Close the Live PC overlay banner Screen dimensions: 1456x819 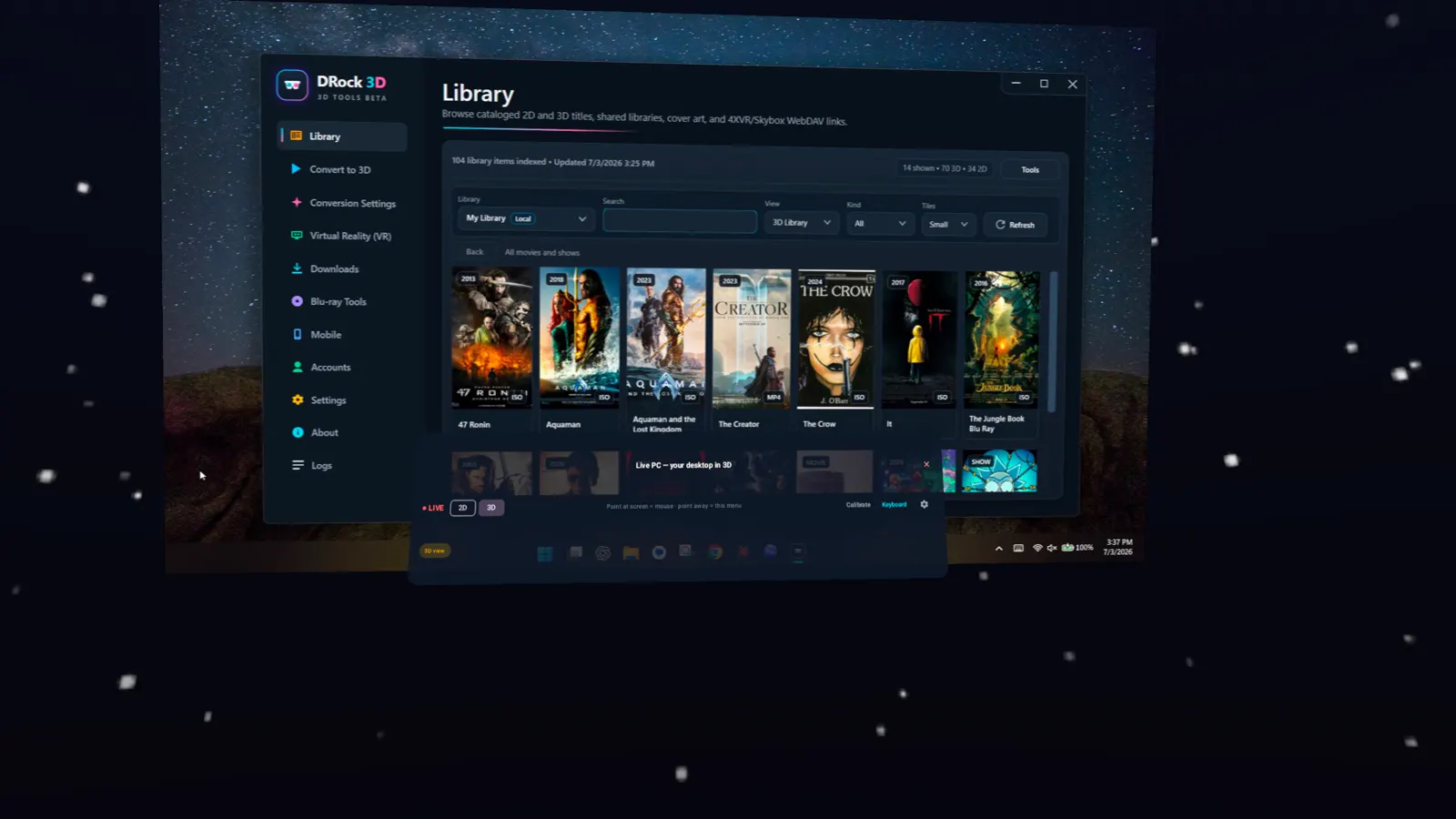click(x=926, y=464)
